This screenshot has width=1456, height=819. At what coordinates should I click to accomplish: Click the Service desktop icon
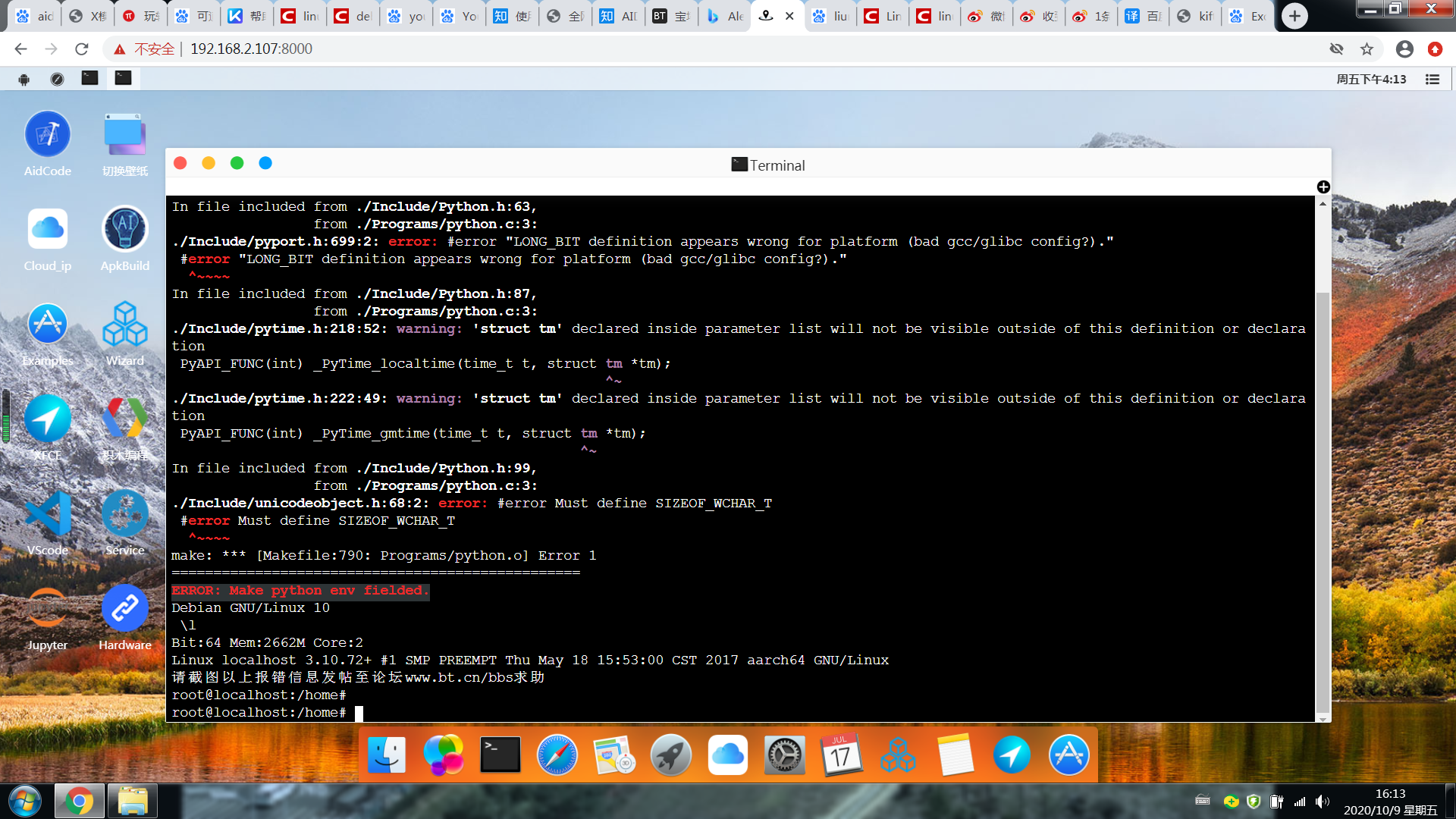click(124, 514)
